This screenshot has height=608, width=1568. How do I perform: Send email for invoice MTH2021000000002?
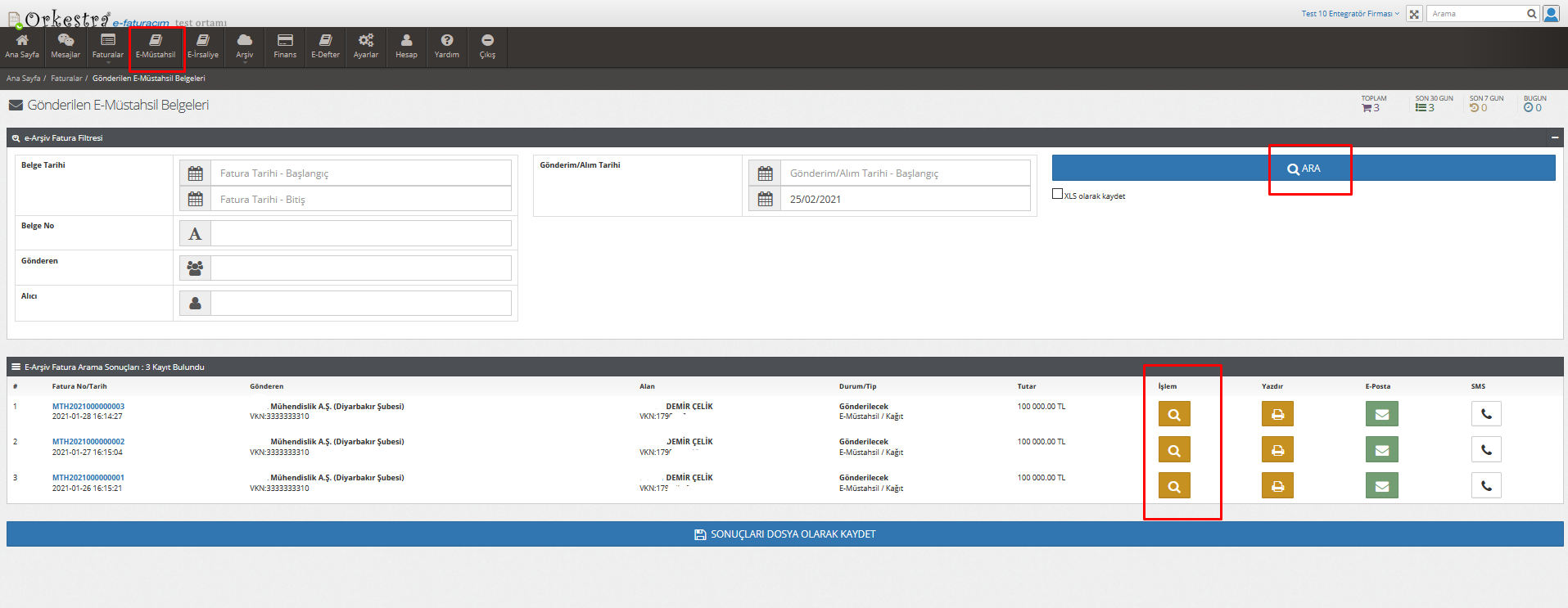point(1381,450)
